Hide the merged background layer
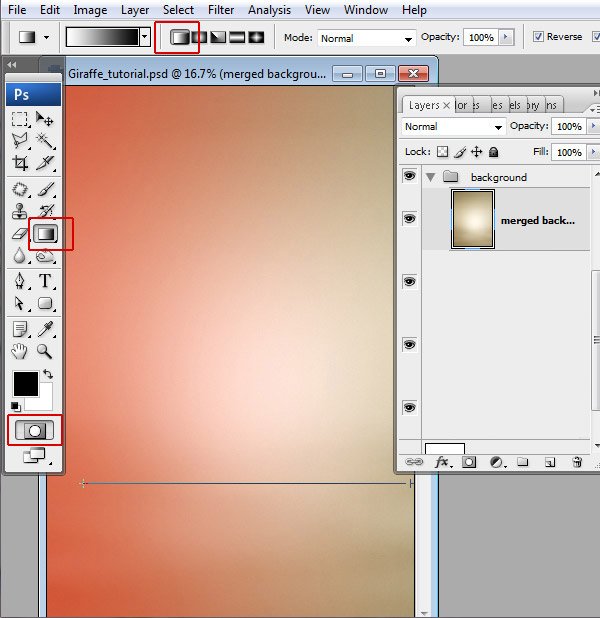 tap(409, 218)
